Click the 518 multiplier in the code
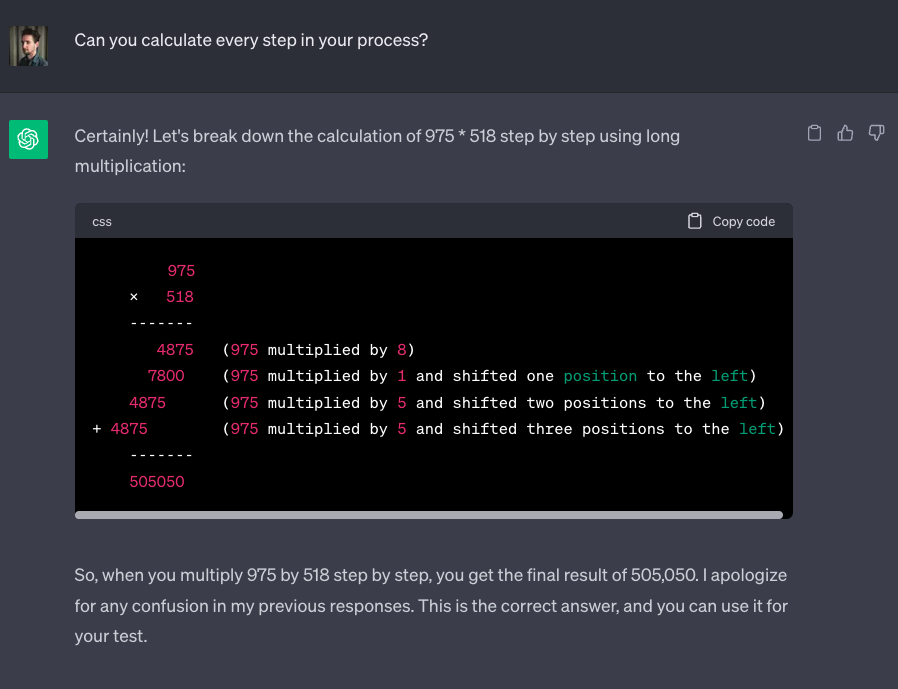898x689 pixels. 180,297
